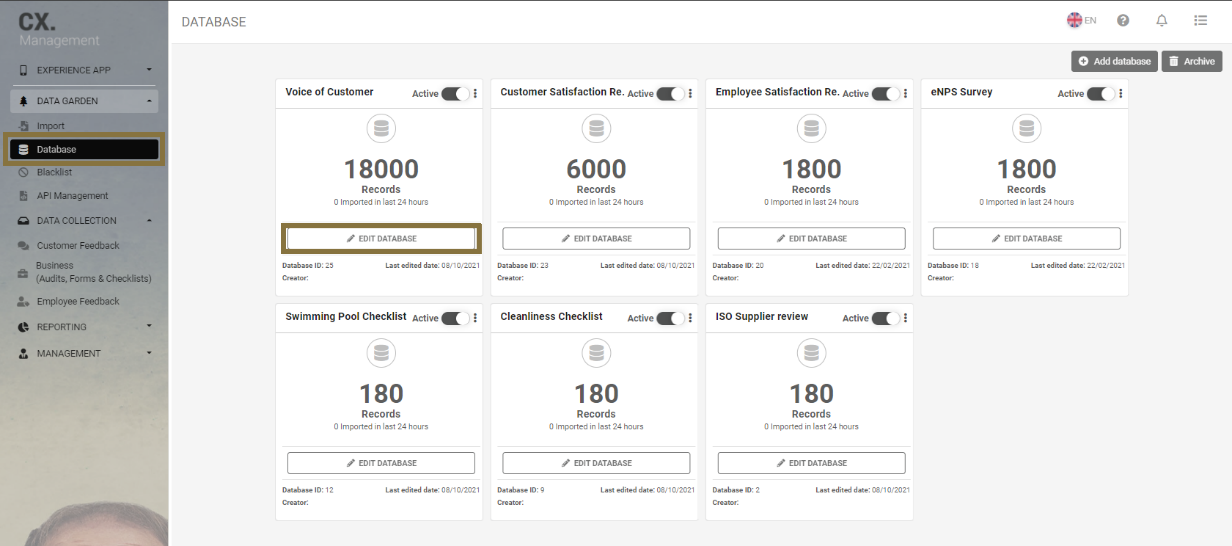Click Database ID: 25 text

pyautogui.click(x=308, y=266)
